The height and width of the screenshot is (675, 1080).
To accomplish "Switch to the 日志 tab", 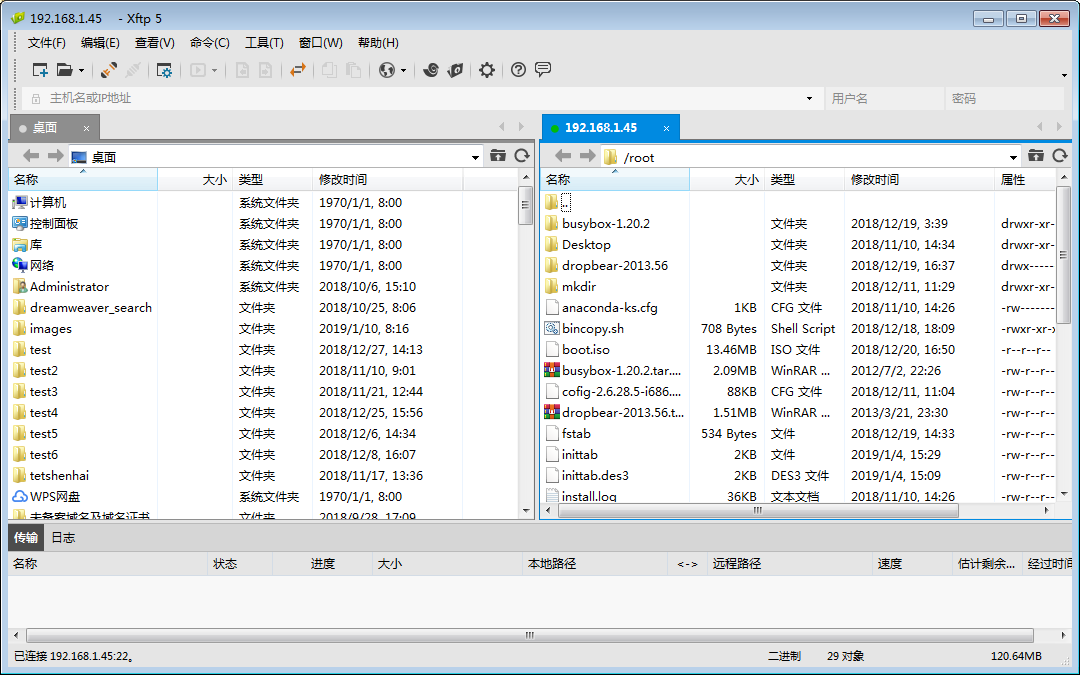I will pyautogui.click(x=63, y=538).
